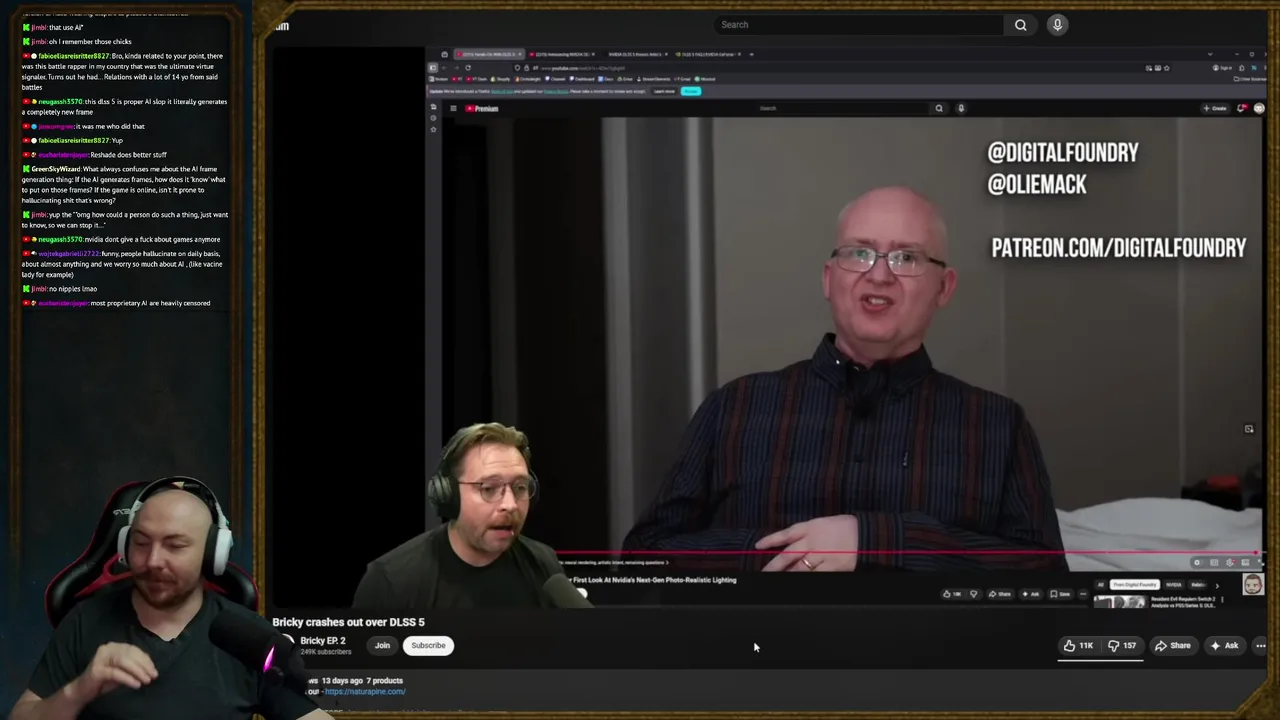Click the @DIGITALFOUNDRY overlay text

pyautogui.click(x=1063, y=153)
